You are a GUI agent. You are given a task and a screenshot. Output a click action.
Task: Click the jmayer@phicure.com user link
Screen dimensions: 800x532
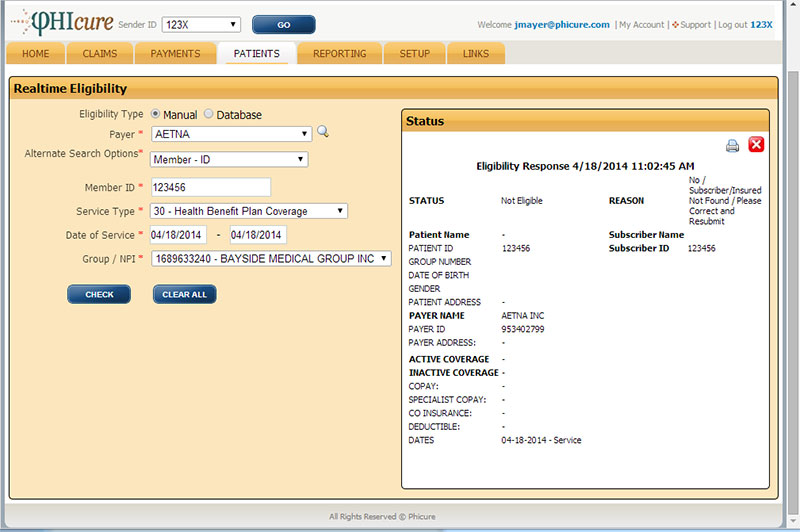tap(562, 24)
